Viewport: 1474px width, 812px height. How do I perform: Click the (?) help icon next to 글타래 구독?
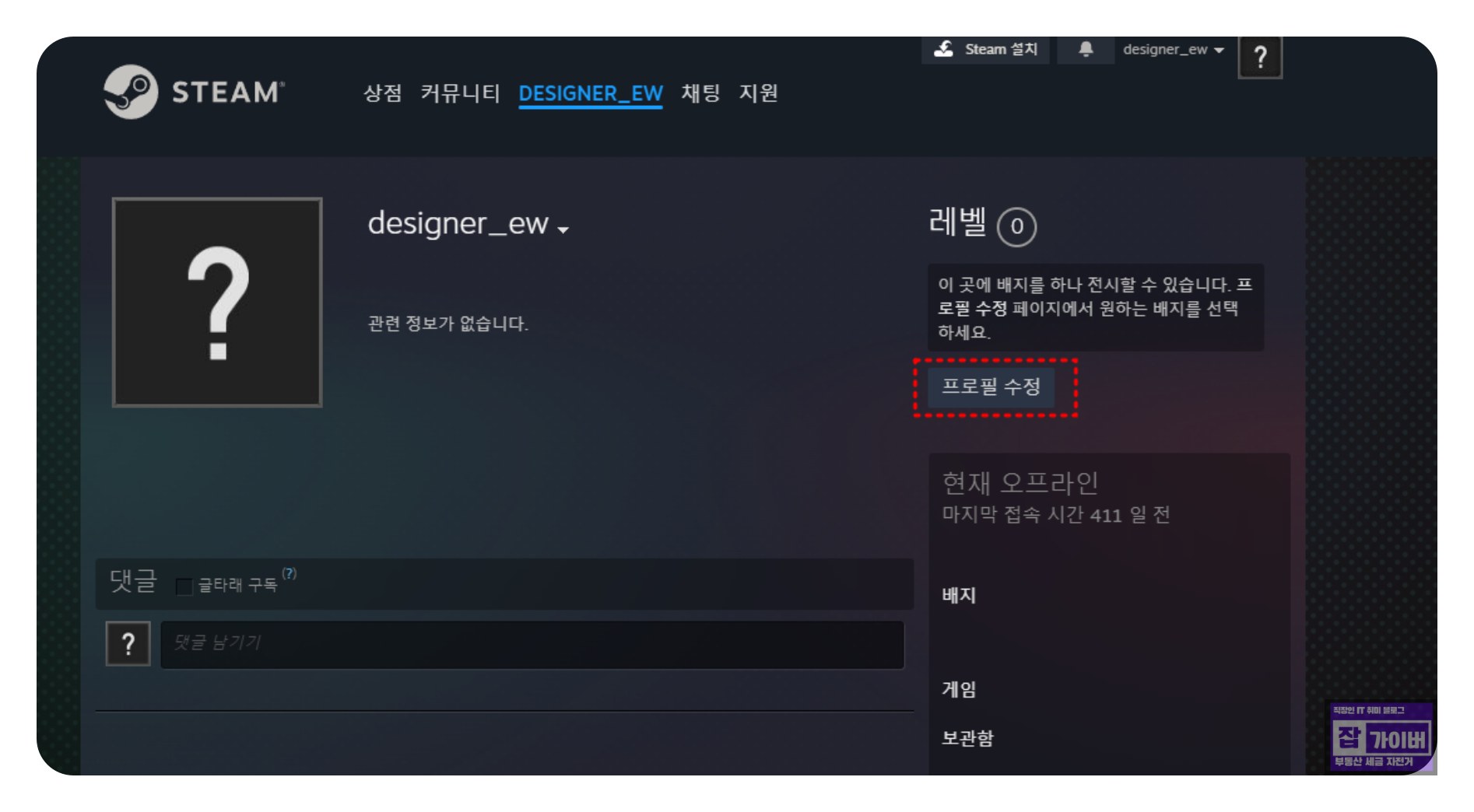click(290, 573)
